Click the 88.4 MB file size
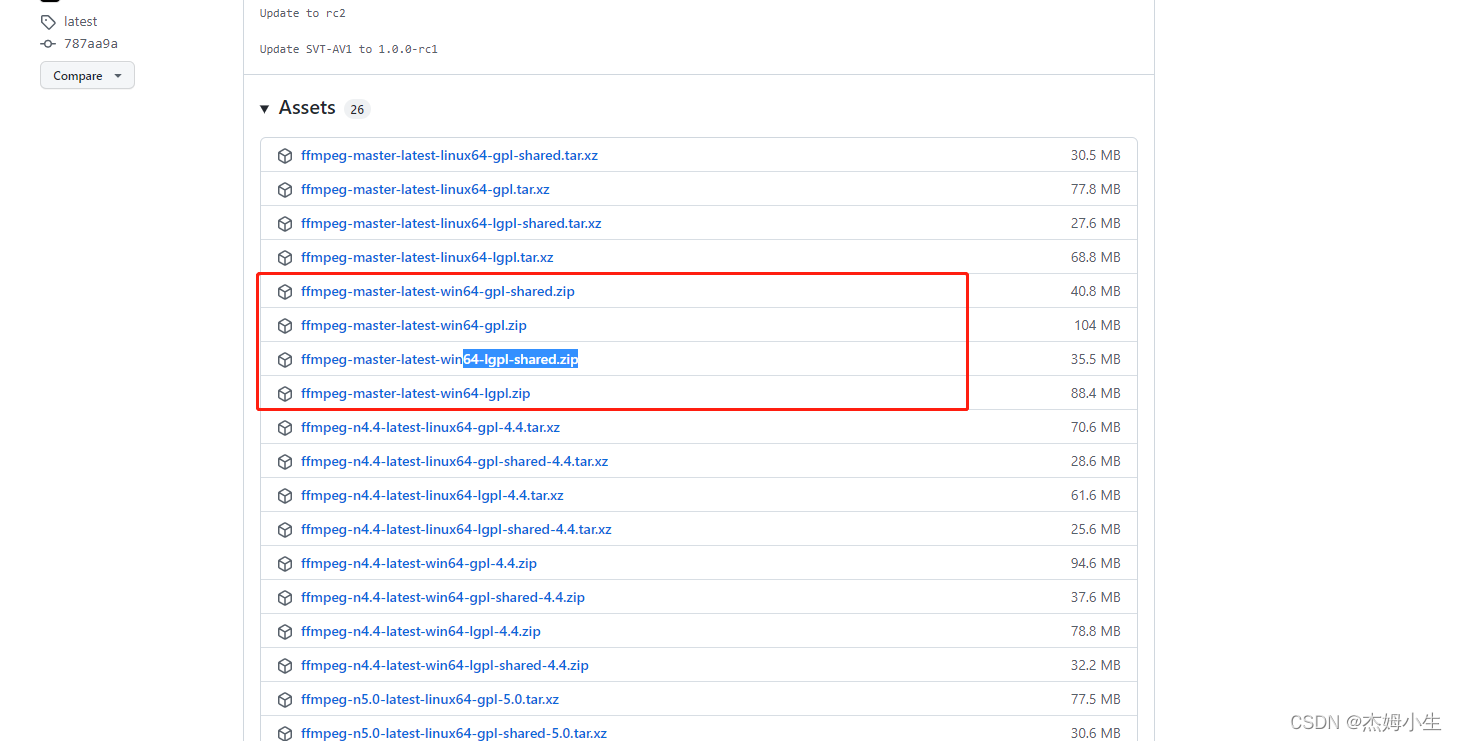The image size is (1457, 741). pyautogui.click(x=1096, y=394)
